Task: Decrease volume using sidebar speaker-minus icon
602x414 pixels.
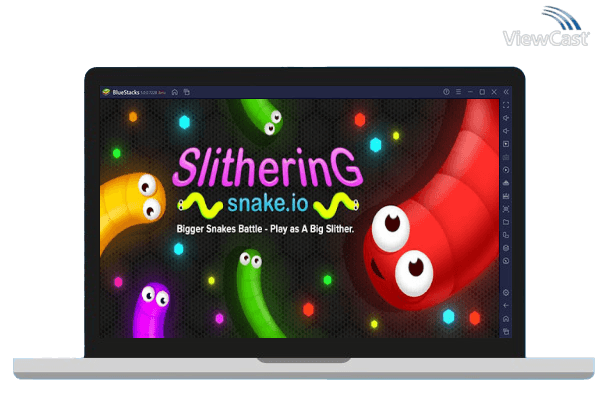Action: coord(506,131)
